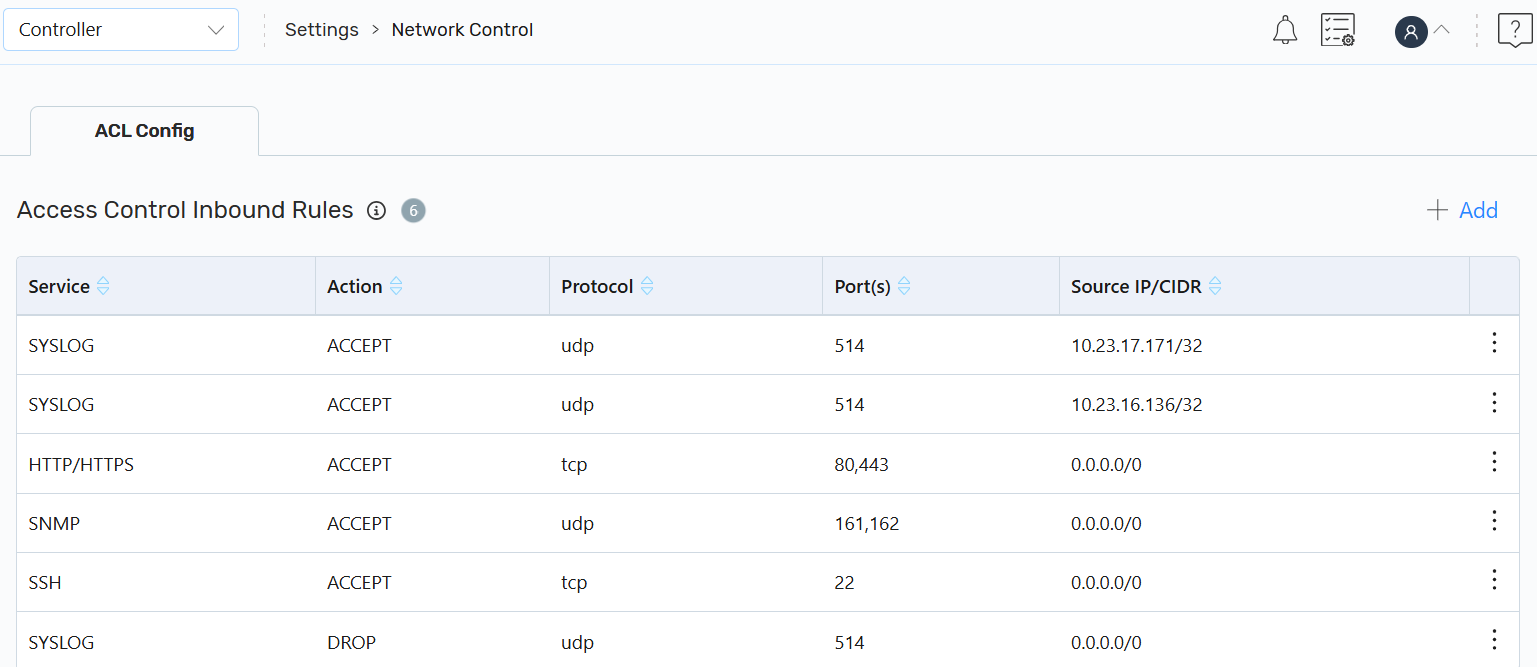Open actions menu for 10.23.17.171/32 SYSLOG rule
Screen dimensions: 1537x667
(1494, 343)
